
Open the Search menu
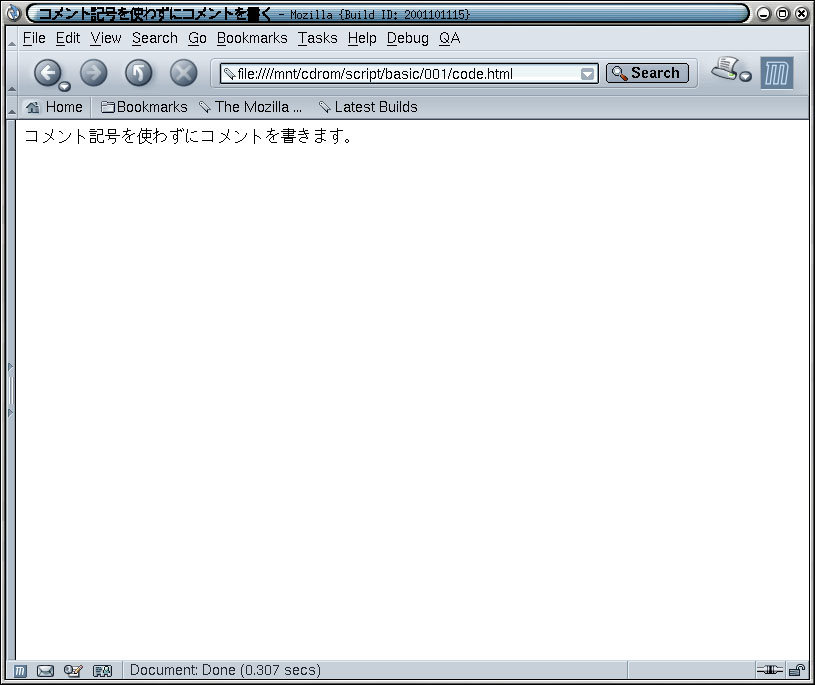[x=154, y=38]
